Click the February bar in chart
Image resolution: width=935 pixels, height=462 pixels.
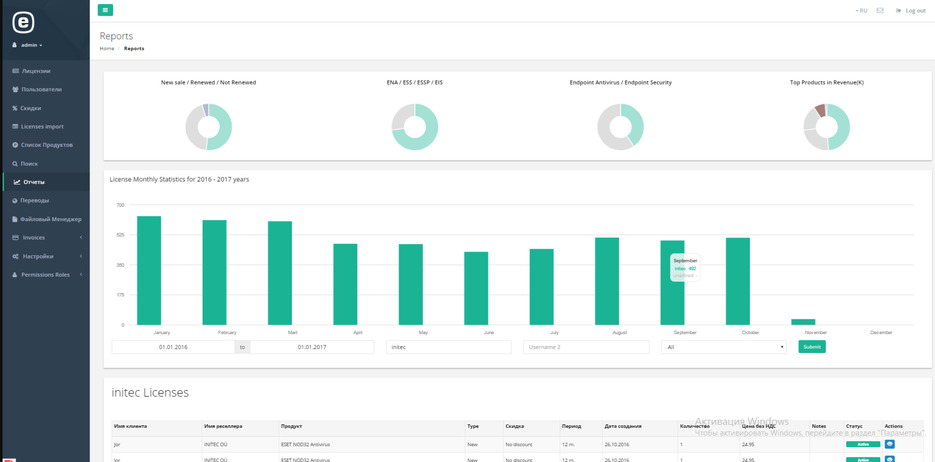click(x=215, y=272)
